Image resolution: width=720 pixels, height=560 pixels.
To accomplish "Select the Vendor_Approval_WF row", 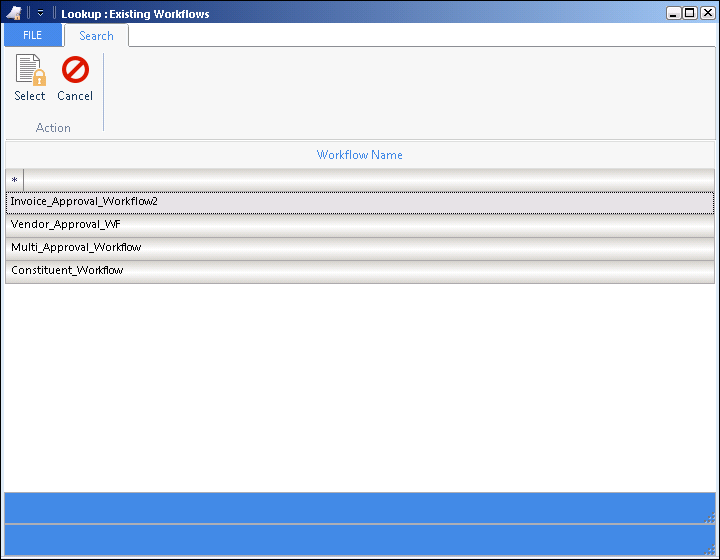I will pos(360,225).
